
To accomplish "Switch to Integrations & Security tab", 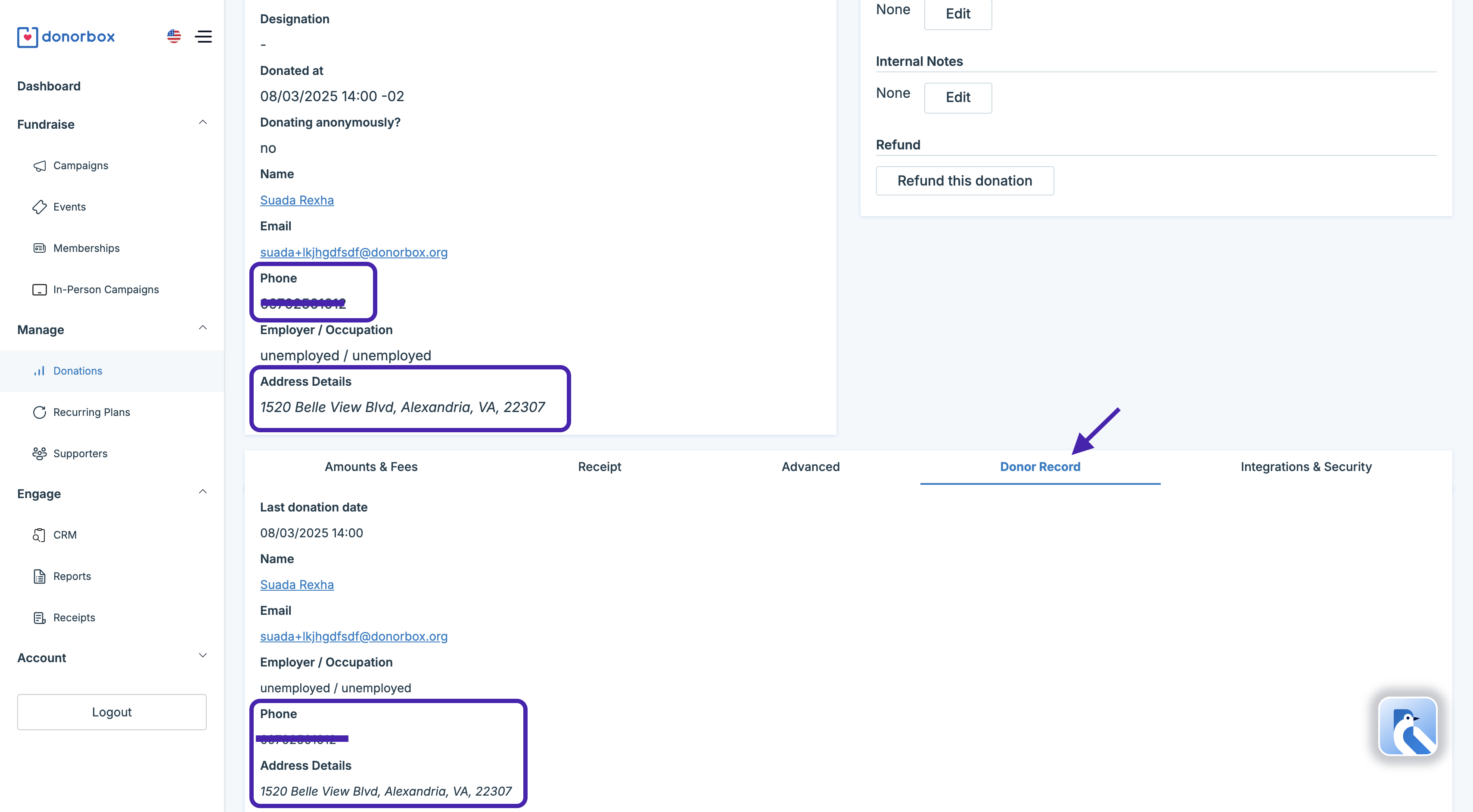I will (1305, 467).
